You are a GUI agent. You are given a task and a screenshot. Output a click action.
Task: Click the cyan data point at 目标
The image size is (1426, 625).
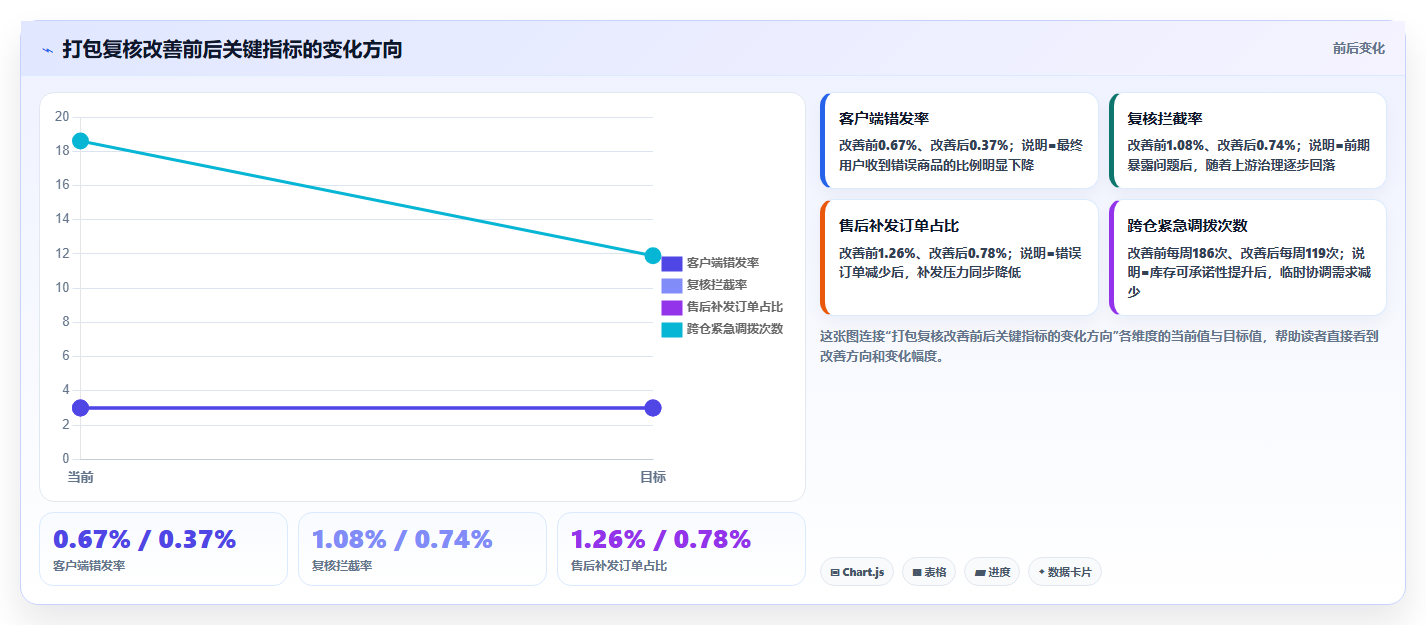[653, 256]
